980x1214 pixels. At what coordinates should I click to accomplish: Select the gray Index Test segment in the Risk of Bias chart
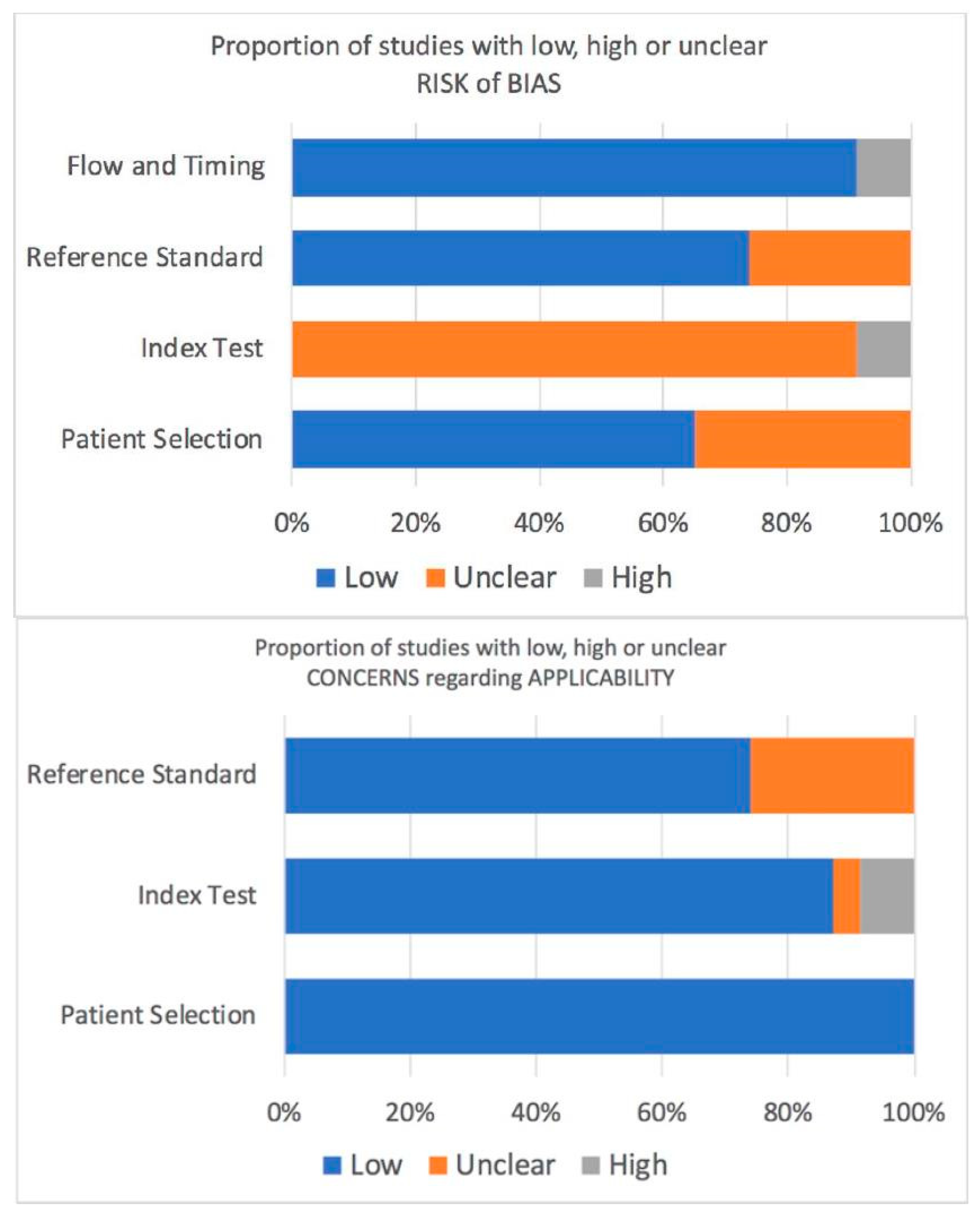point(883,349)
